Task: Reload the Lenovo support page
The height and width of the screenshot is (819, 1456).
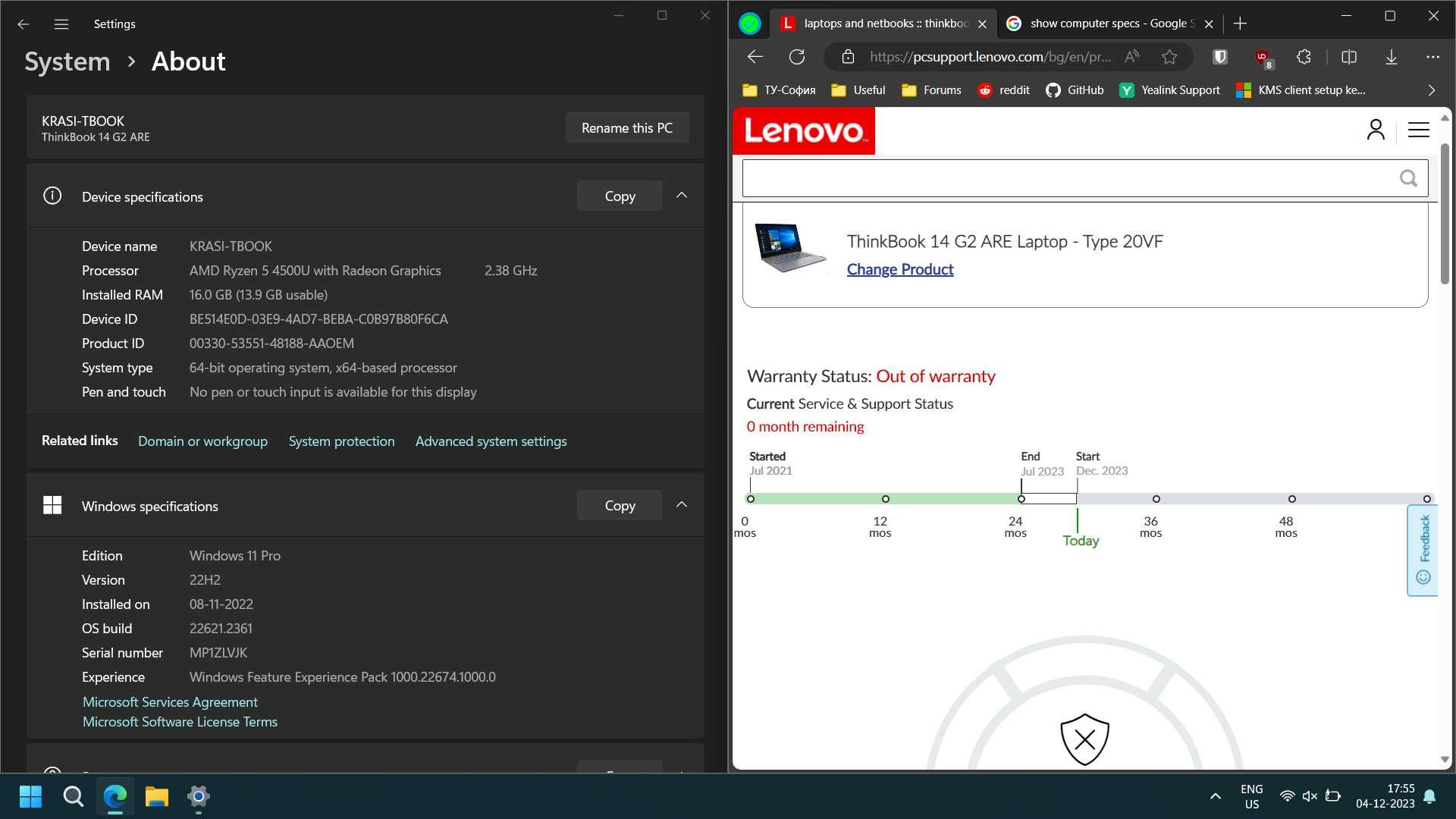Action: [x=797, y=57]
